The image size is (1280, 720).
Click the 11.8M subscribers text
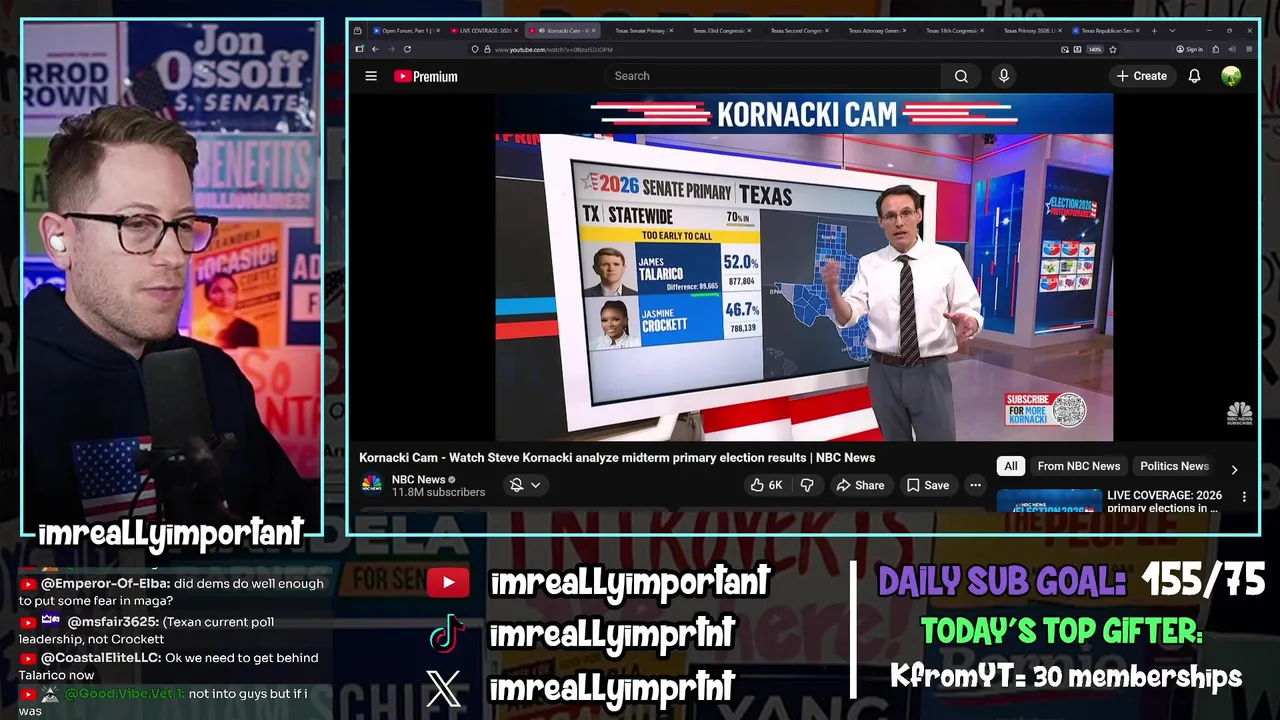(x=438, y=492)
